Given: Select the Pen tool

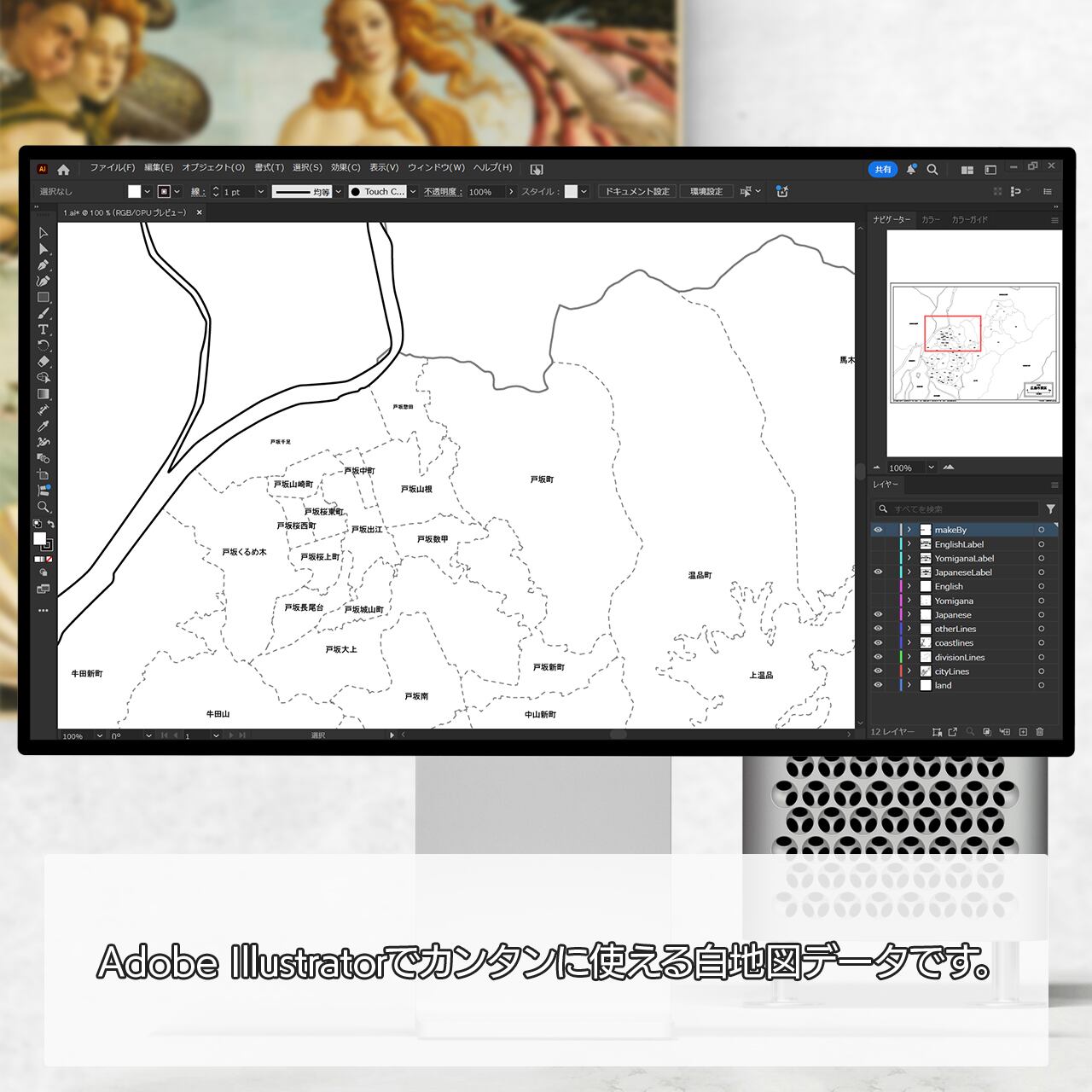Looking at the screenshot, I should 43,265.
